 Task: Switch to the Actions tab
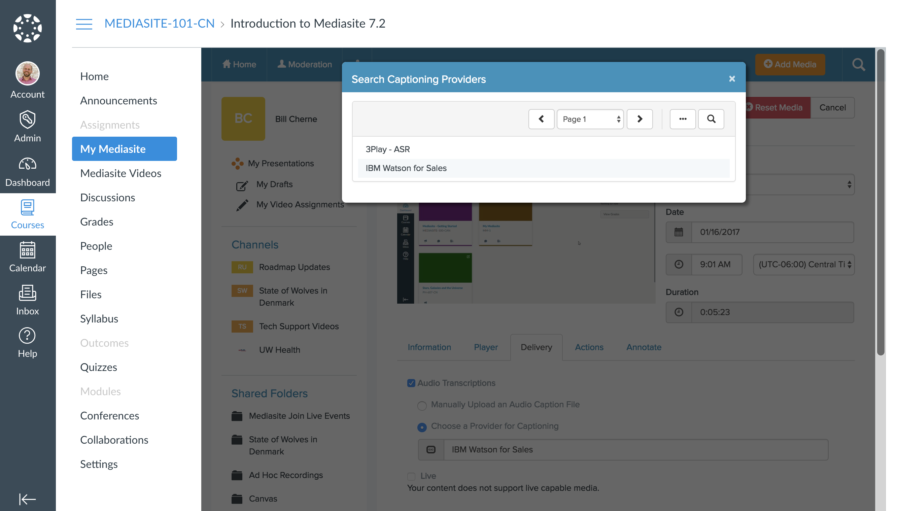click(x=589, y=347)
